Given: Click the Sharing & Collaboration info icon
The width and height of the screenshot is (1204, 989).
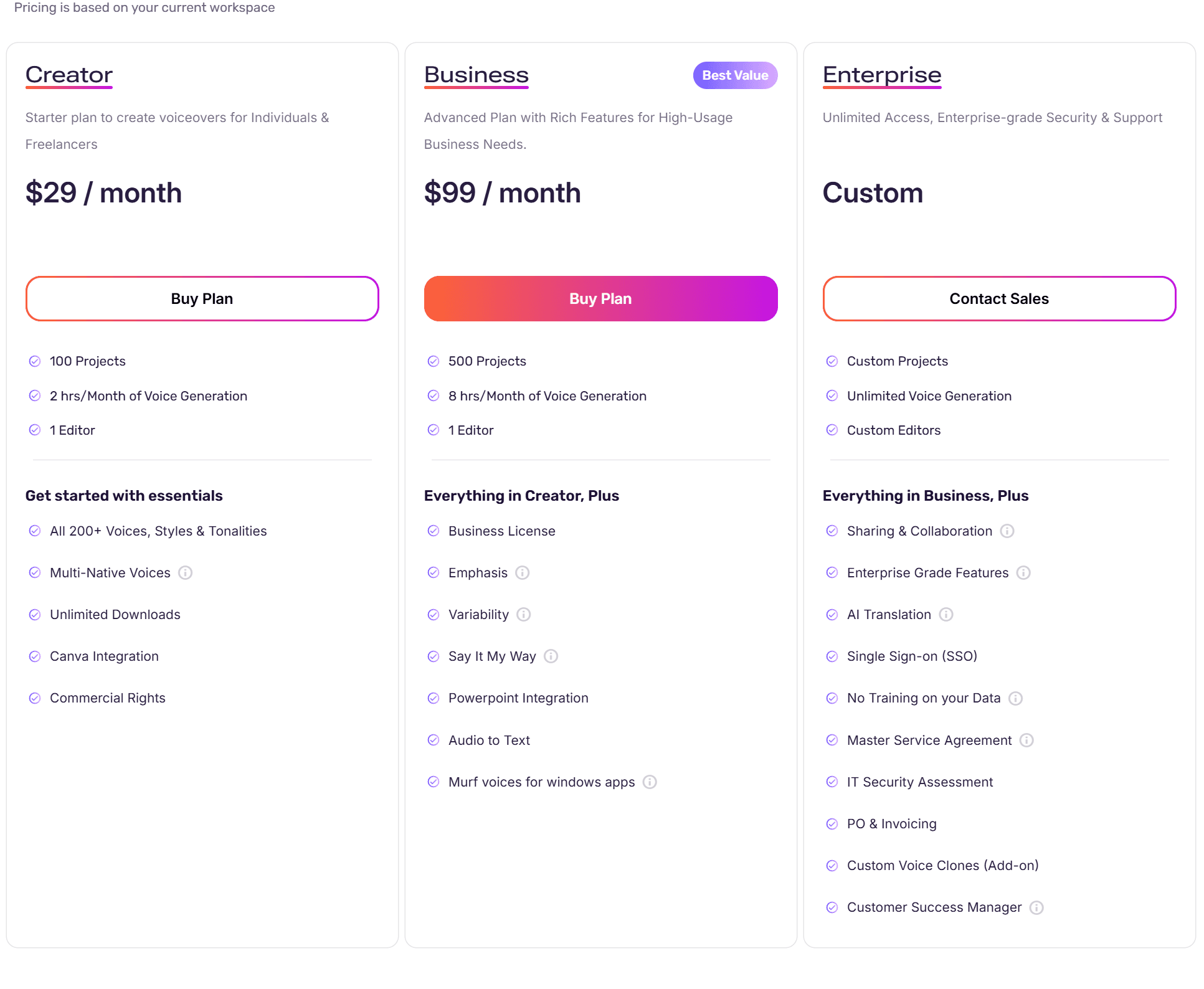Looking at the screenshot, I should click(1008, 531).
